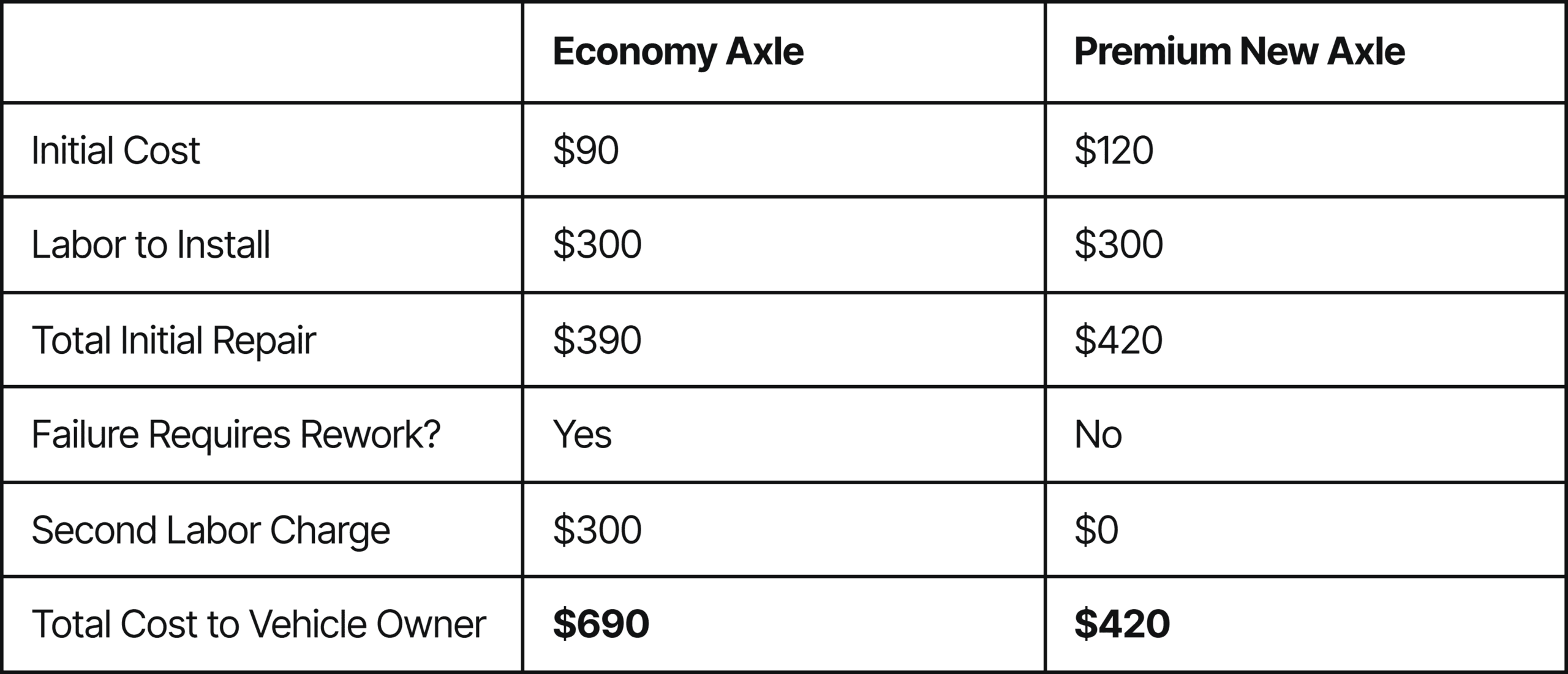Select the Total Cost to Vehicle Owner label
The height and width of the screenshot is (674, 1568).
pos(258,624)
